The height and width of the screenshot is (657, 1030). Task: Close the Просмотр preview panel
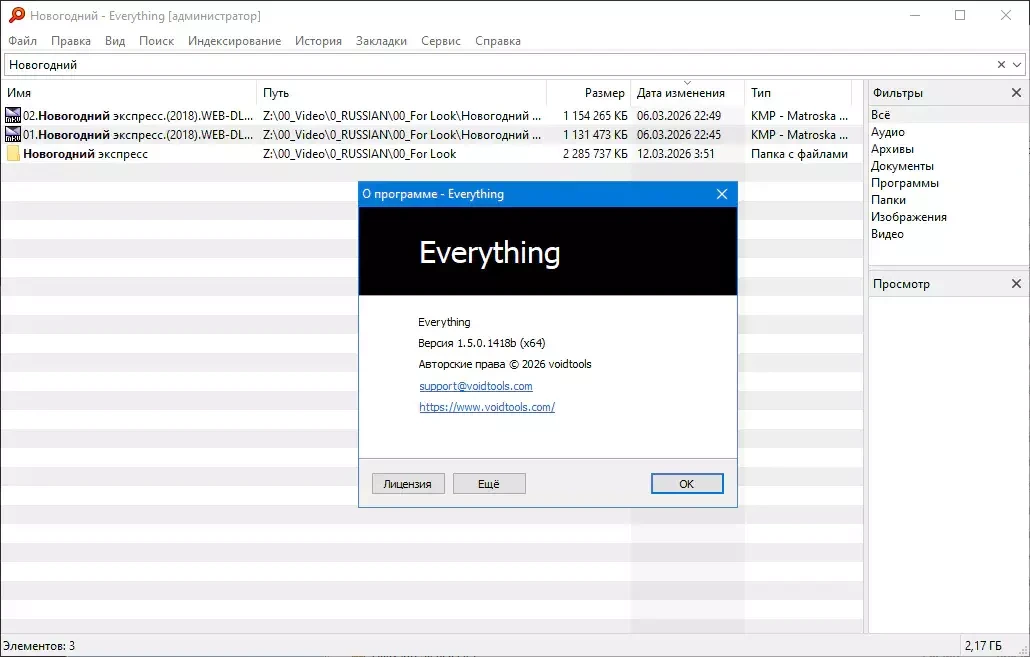click(1016, 284)
